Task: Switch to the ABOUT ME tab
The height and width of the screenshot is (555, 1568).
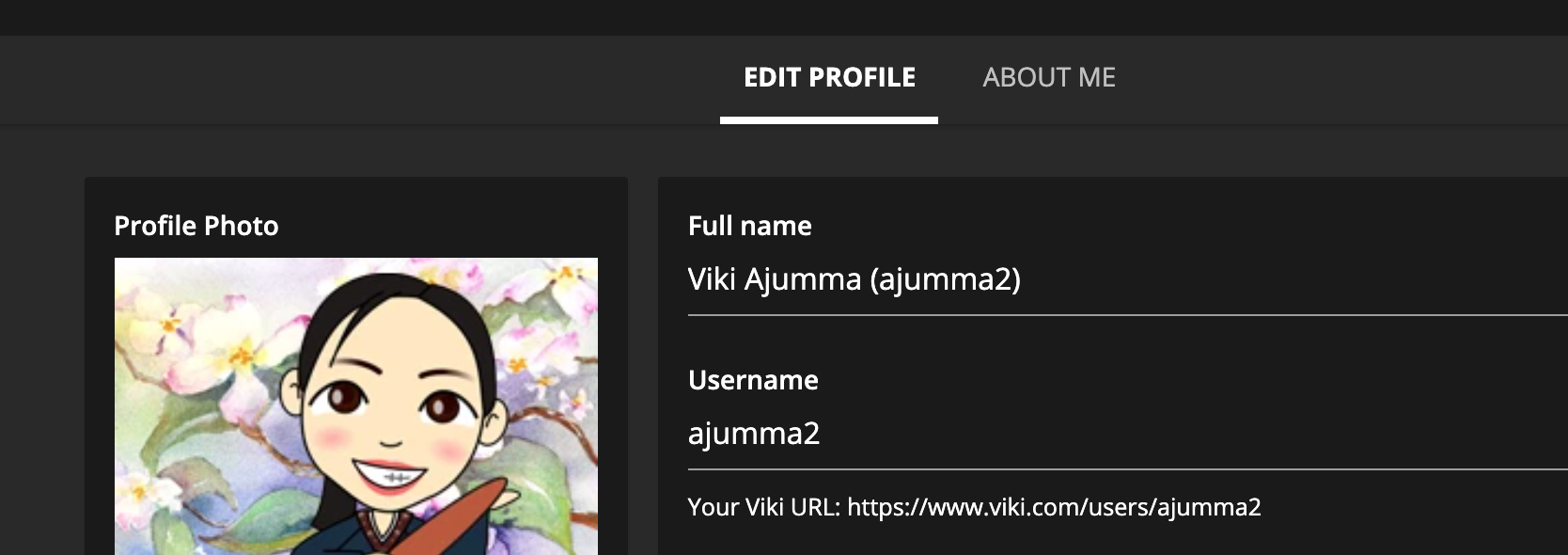Action: pos(1049,77)
